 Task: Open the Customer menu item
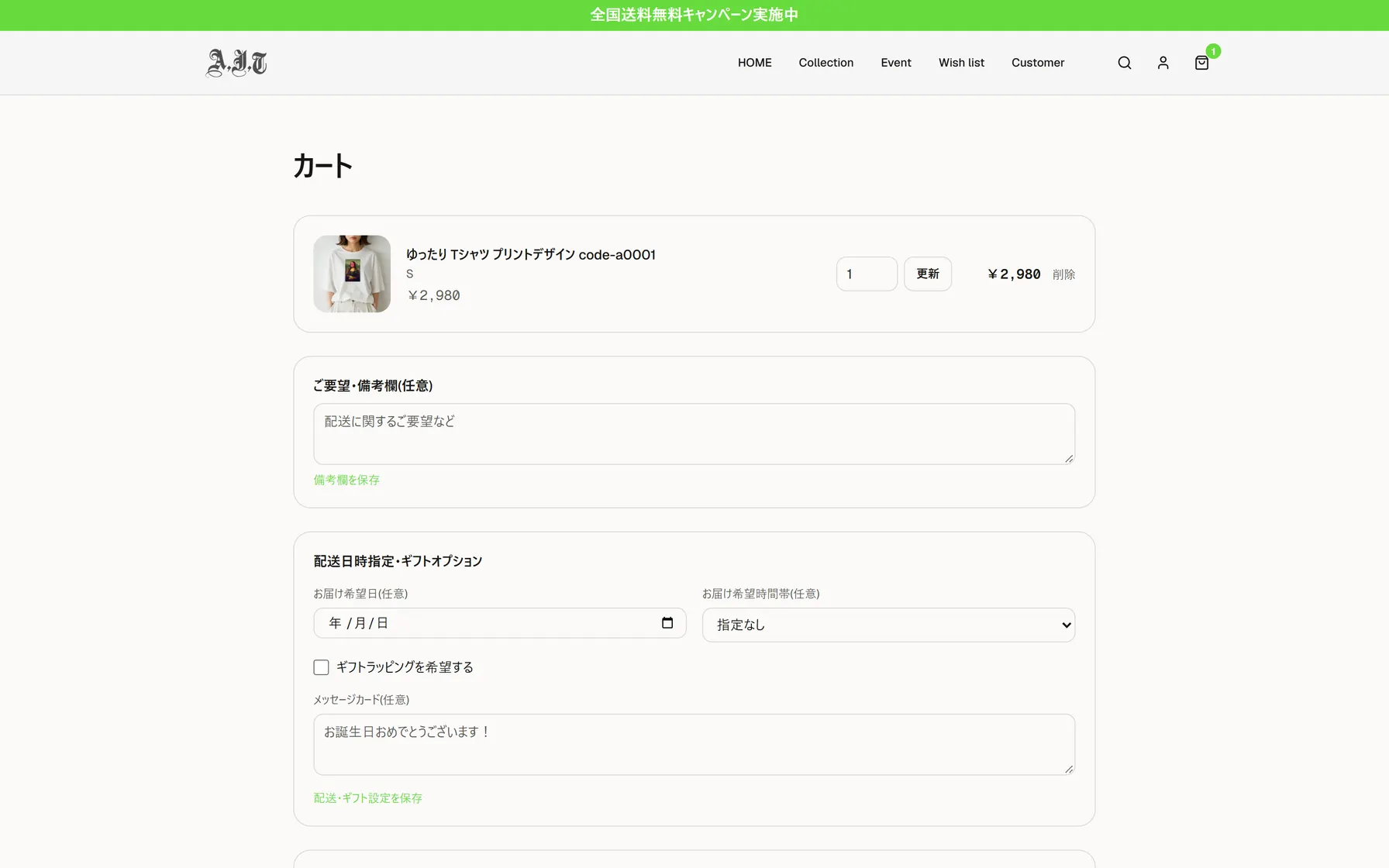point(1038,63)
